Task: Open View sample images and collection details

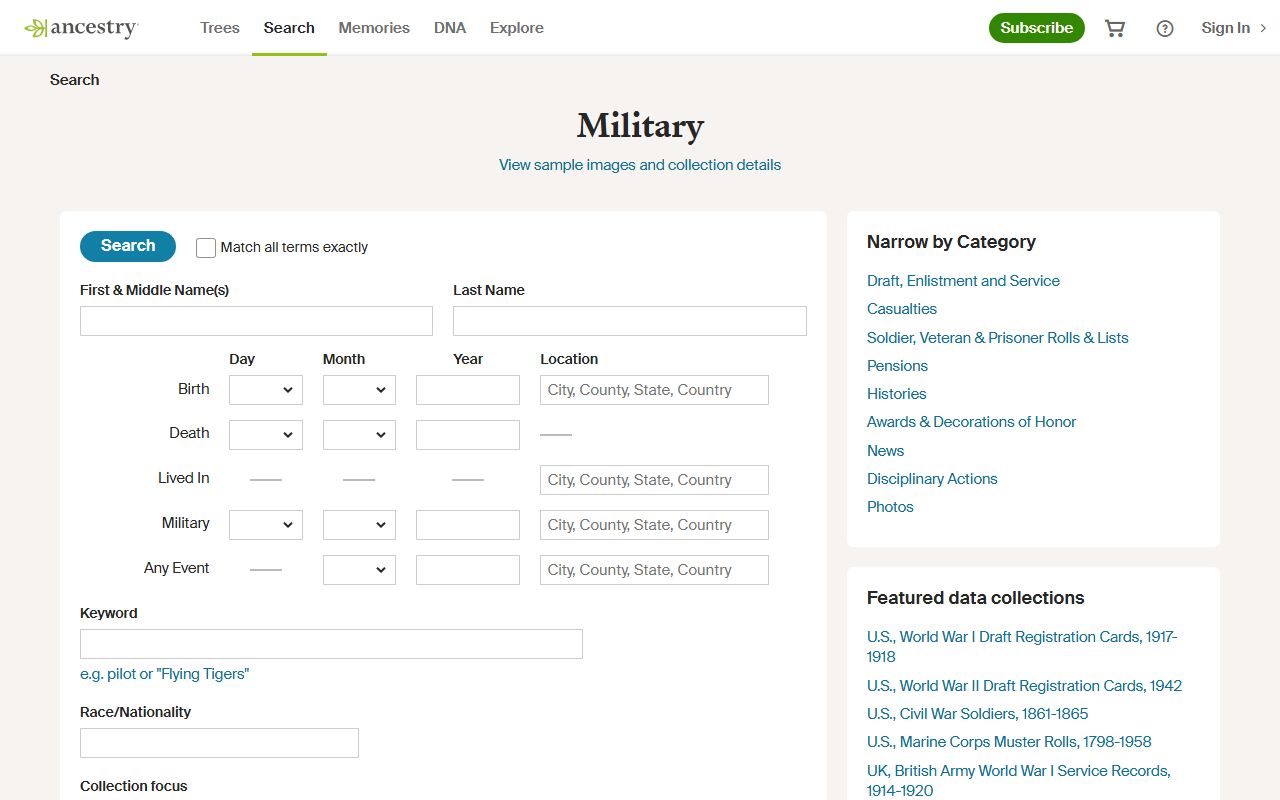Action: coord(640,165)
